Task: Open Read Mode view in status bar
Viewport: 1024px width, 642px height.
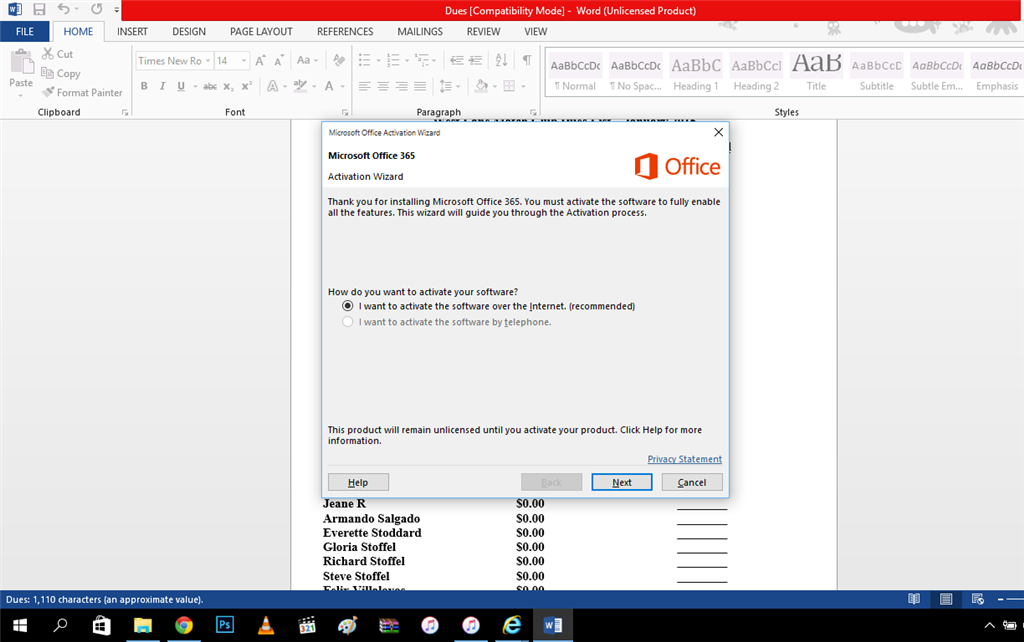Action: pyautogui.click(x=914, y=599)
